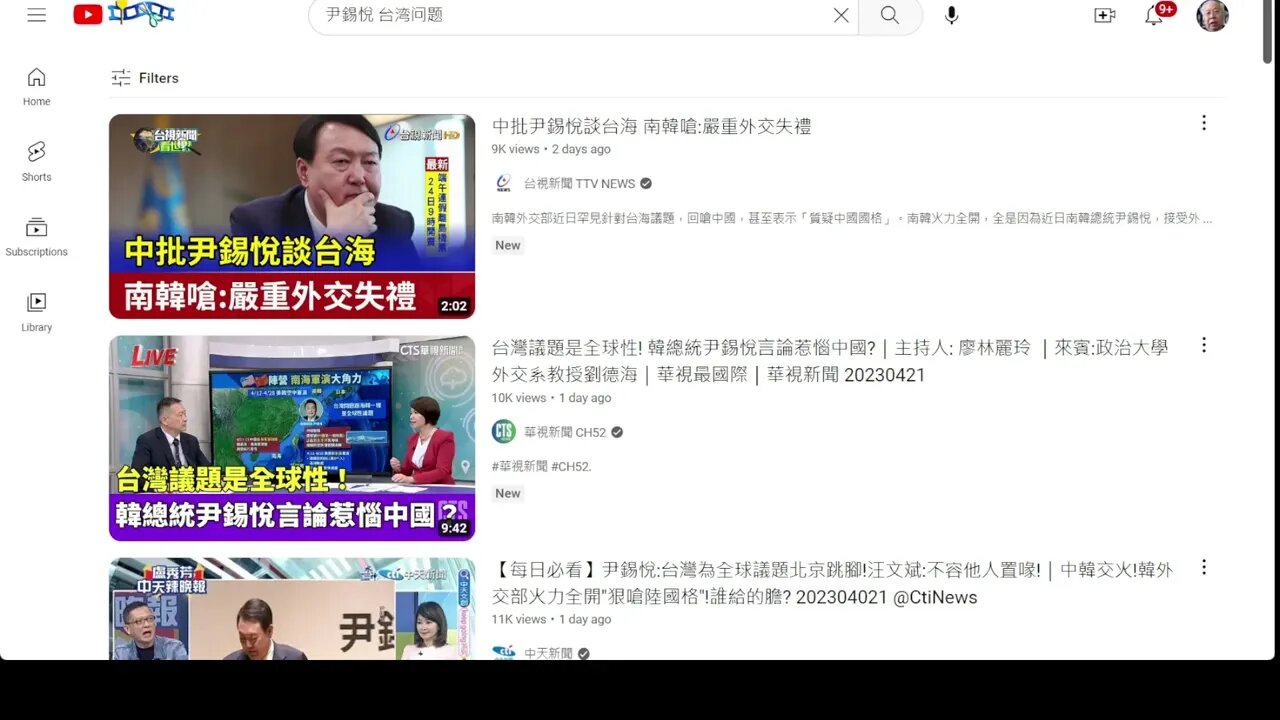Click the 中天新聞 channel avatar
Image resolution: width=1280 pixels, height=720 pixels.
coord(503,653)
